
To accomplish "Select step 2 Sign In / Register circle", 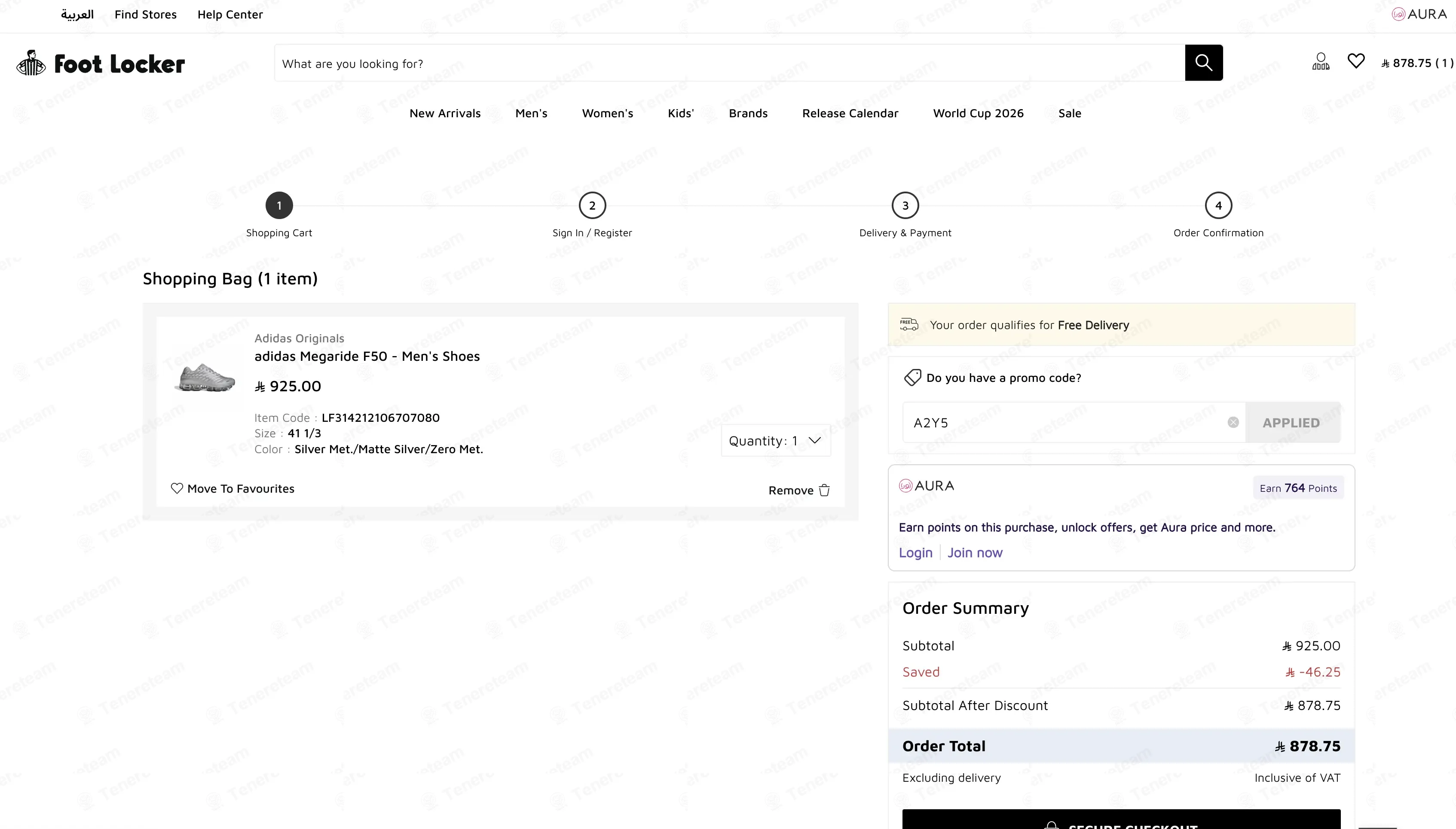I will pos(593,206).
